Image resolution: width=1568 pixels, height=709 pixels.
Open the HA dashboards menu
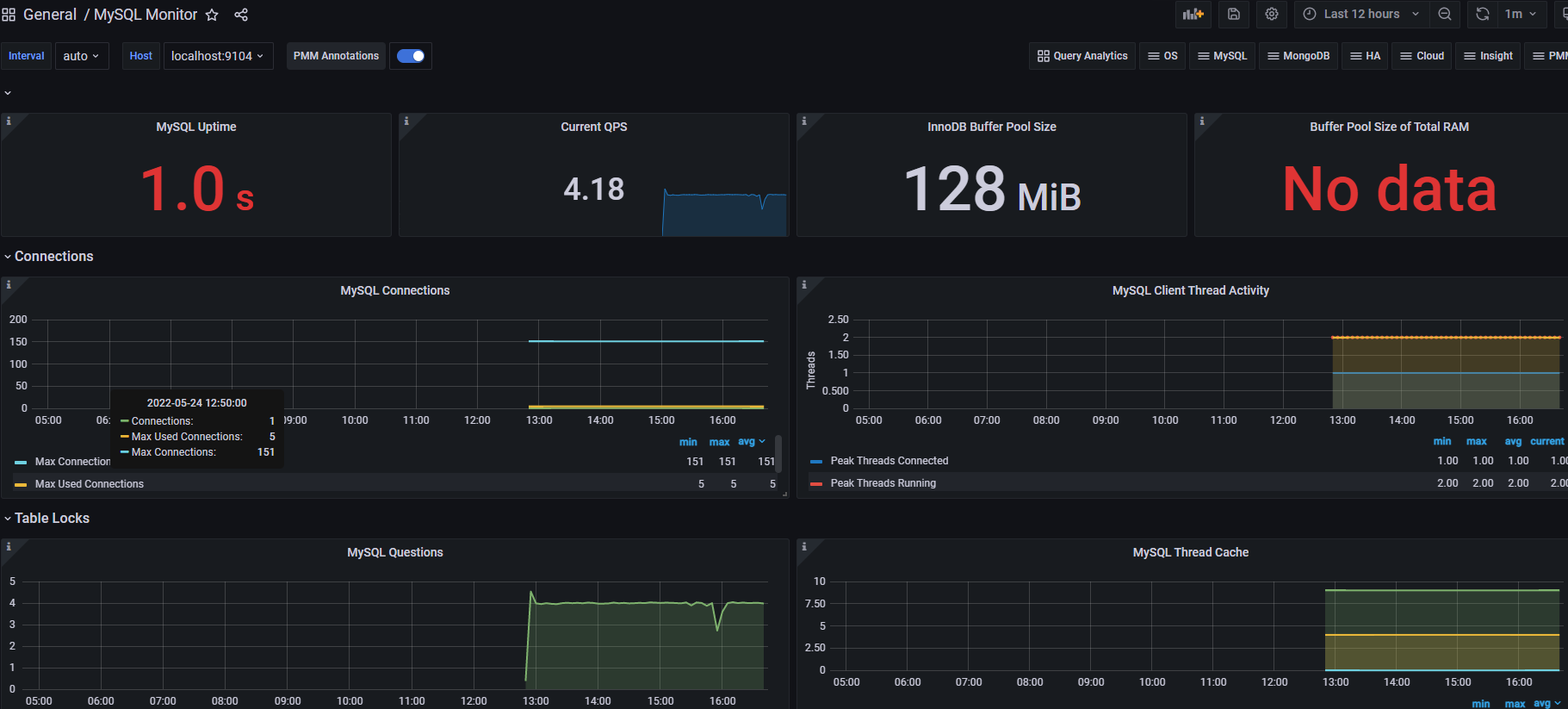pyautogui.click(x=1365, y=56)
